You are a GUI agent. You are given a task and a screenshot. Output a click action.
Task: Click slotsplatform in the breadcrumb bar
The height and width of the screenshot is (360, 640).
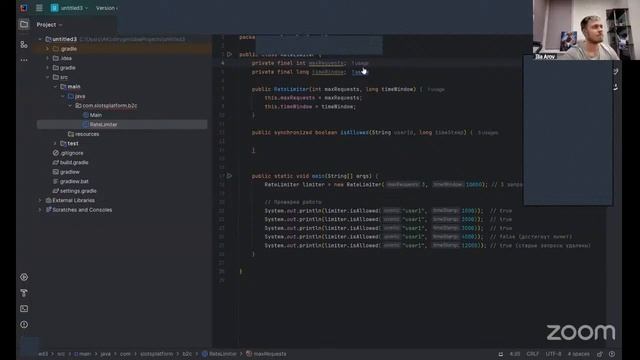coord(156,354)
